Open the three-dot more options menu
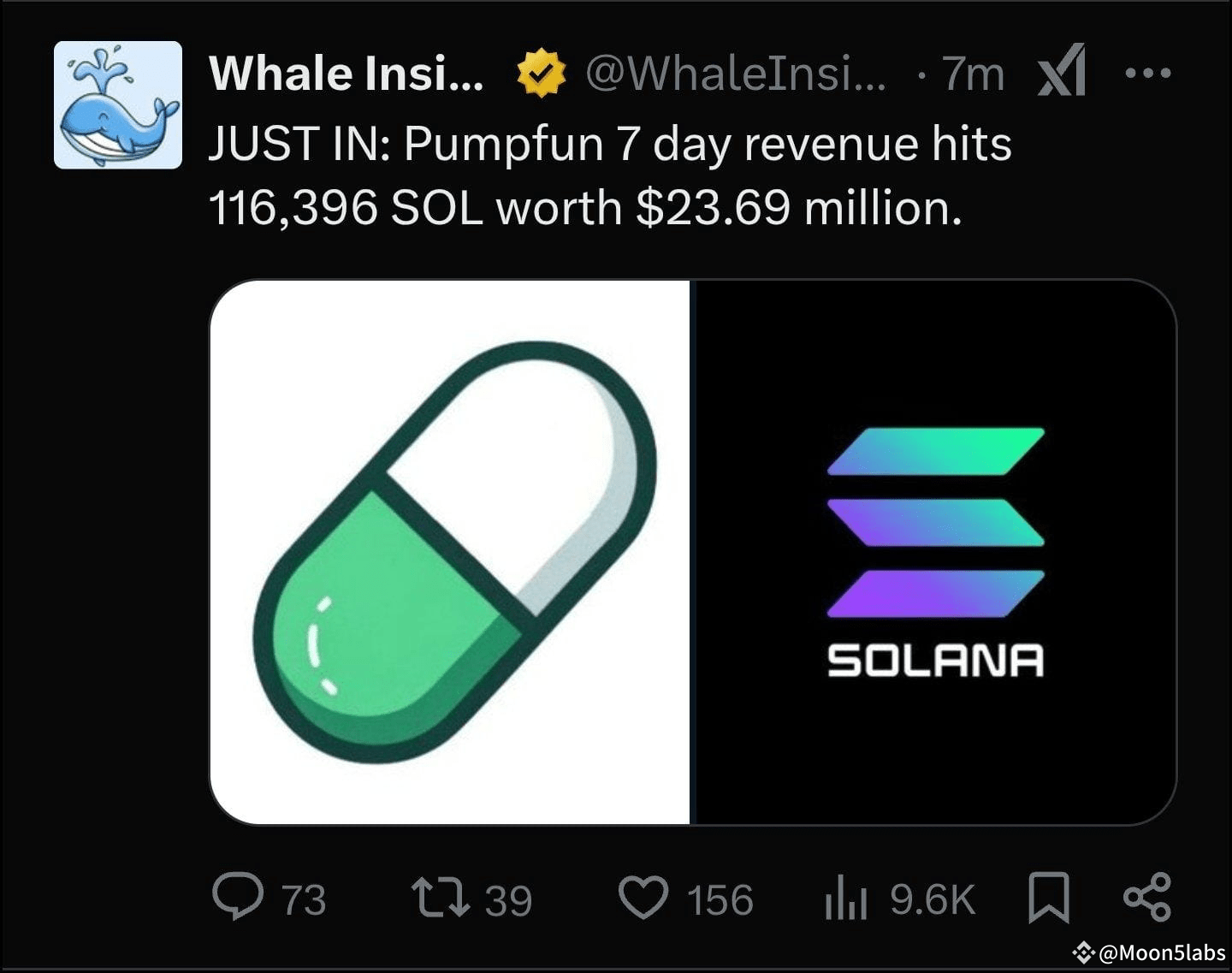The image size is (1232, 973). (1147, 74)
